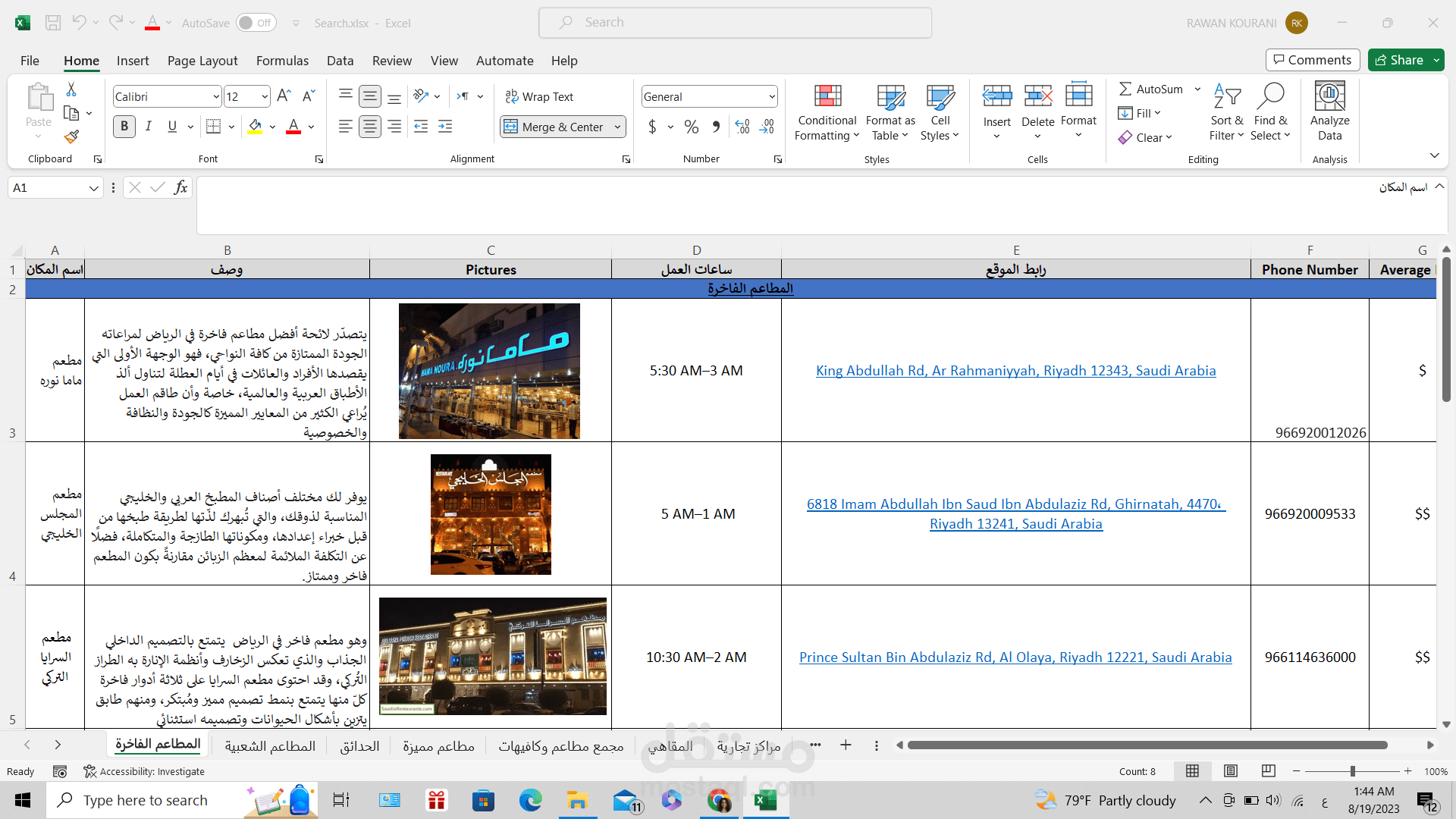This screenshot has height=819, width=1456.
Task: Click the Percent Style icon
Action: pos(691,127)
